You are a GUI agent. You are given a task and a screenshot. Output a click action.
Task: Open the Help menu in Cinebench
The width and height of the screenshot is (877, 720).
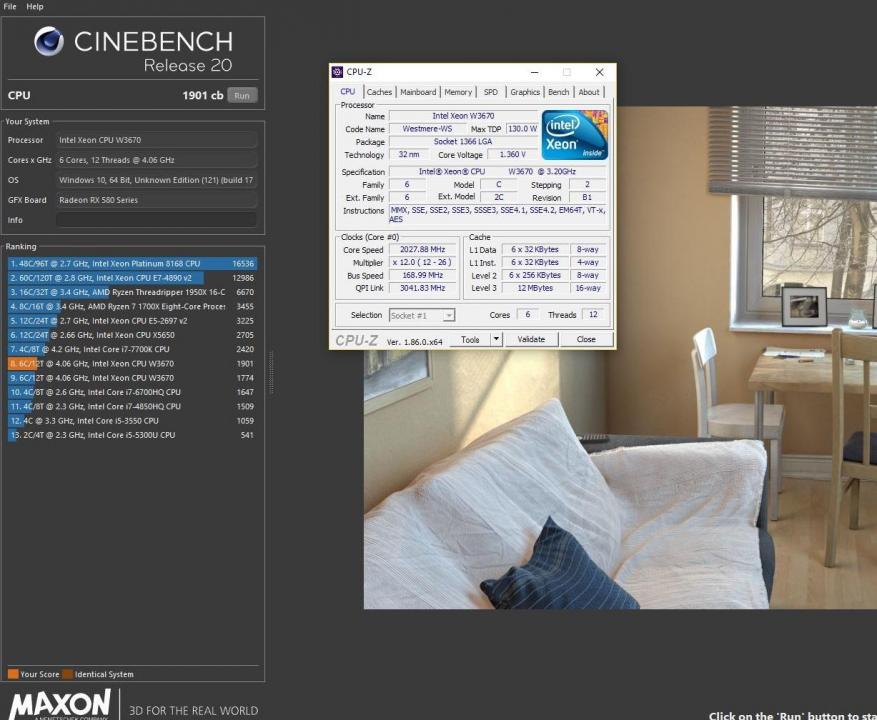tap(35, 7)
